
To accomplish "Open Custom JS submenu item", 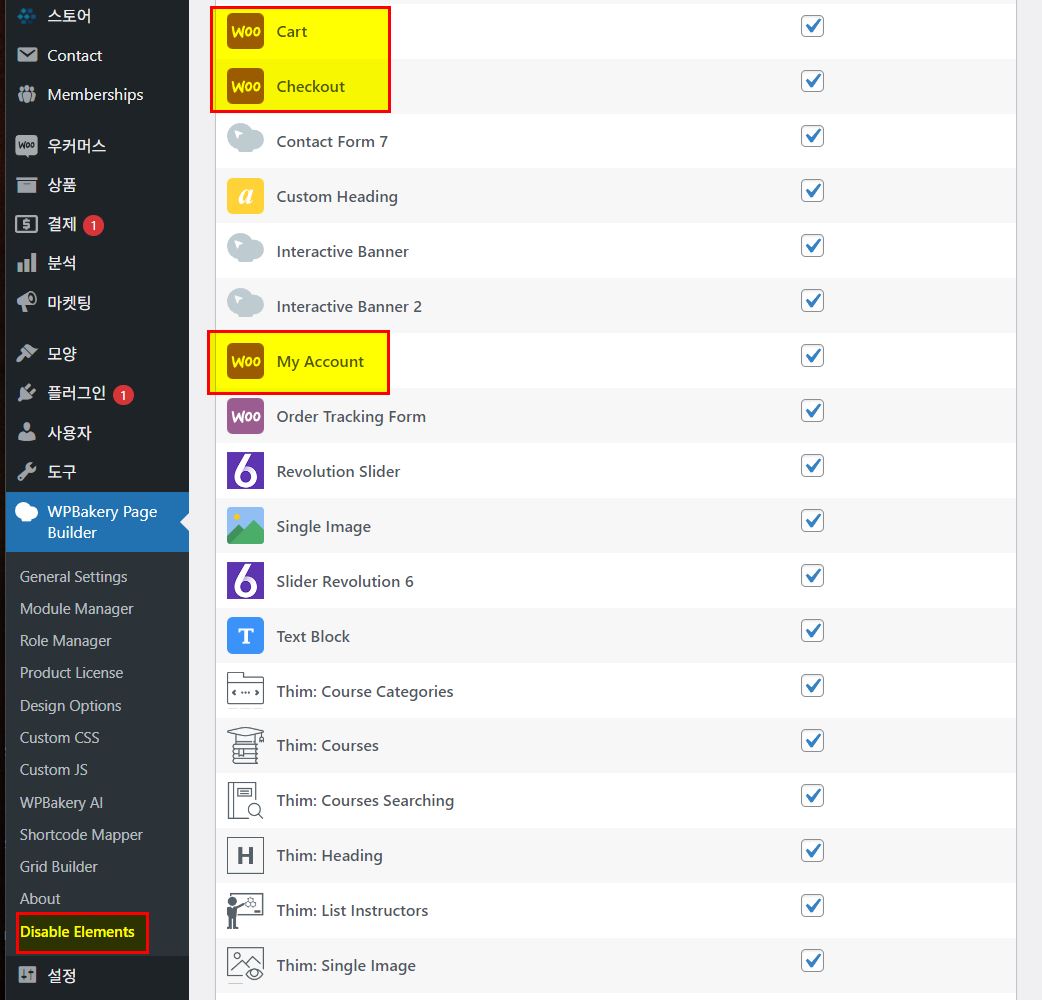I will (x=53, y=769).
